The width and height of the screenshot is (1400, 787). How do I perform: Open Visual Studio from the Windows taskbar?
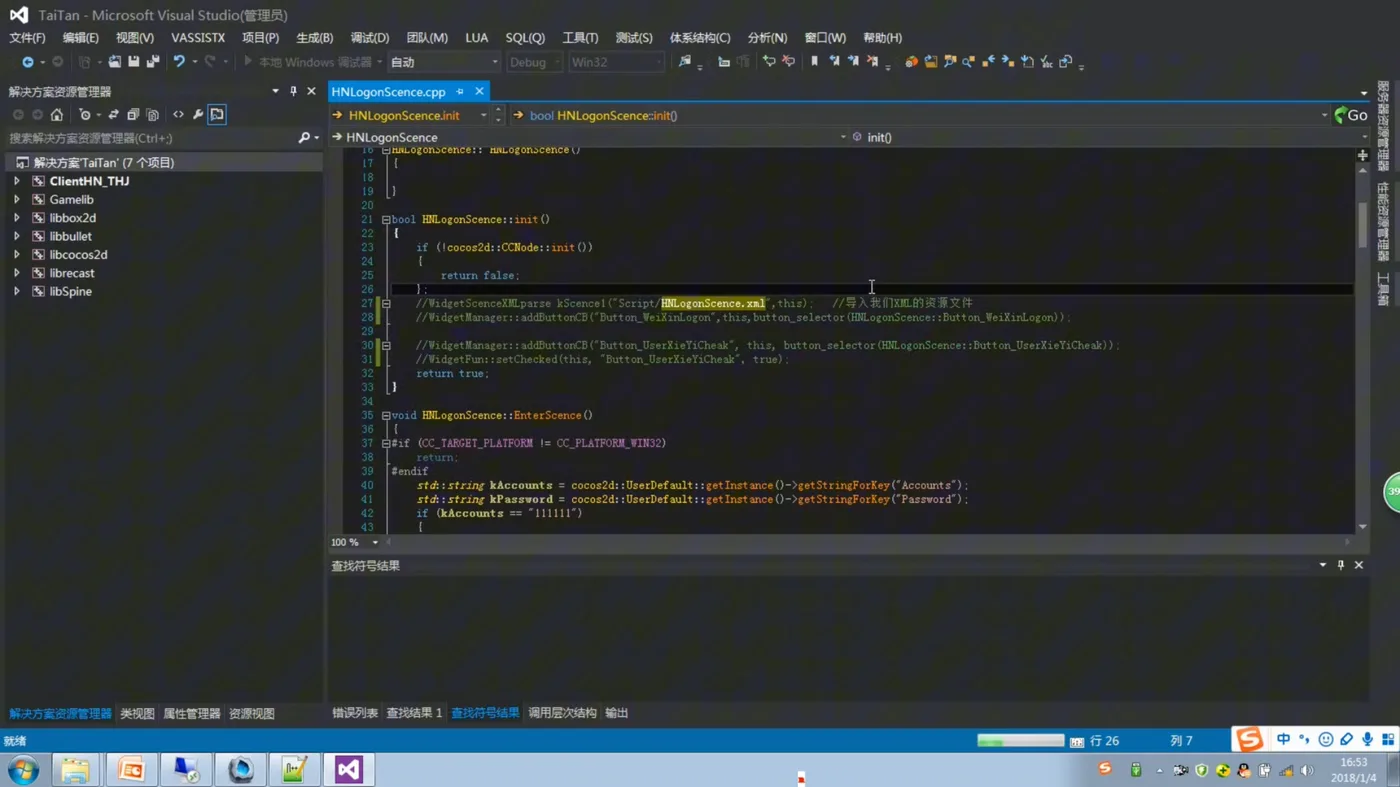click(348, 769)
